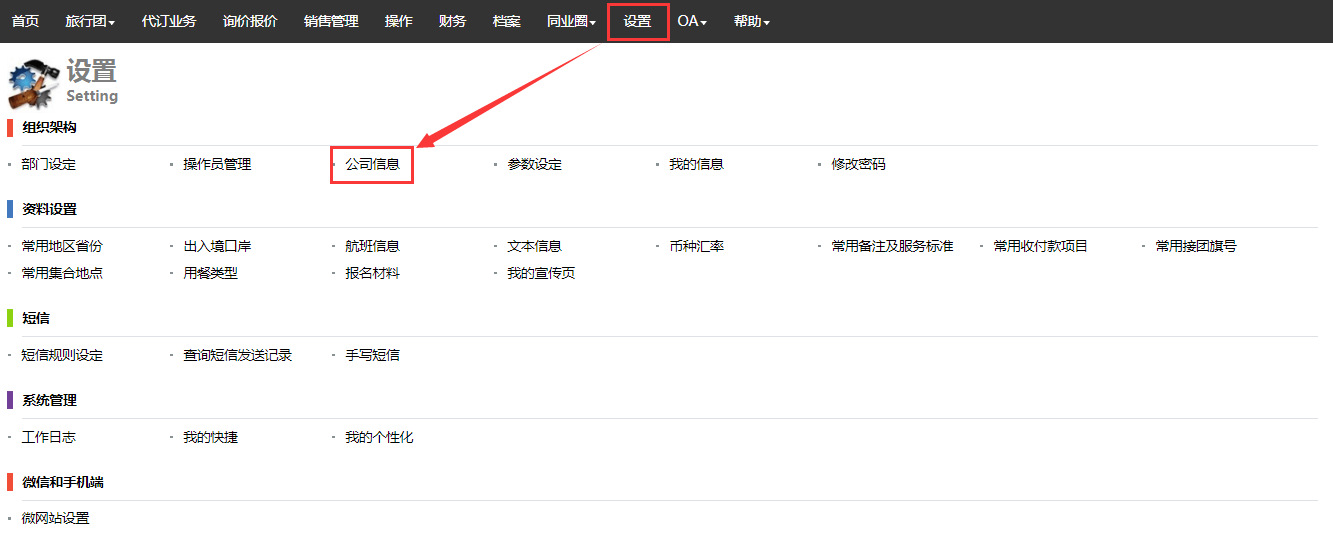Open the 手写短信 link

point(372,355)
